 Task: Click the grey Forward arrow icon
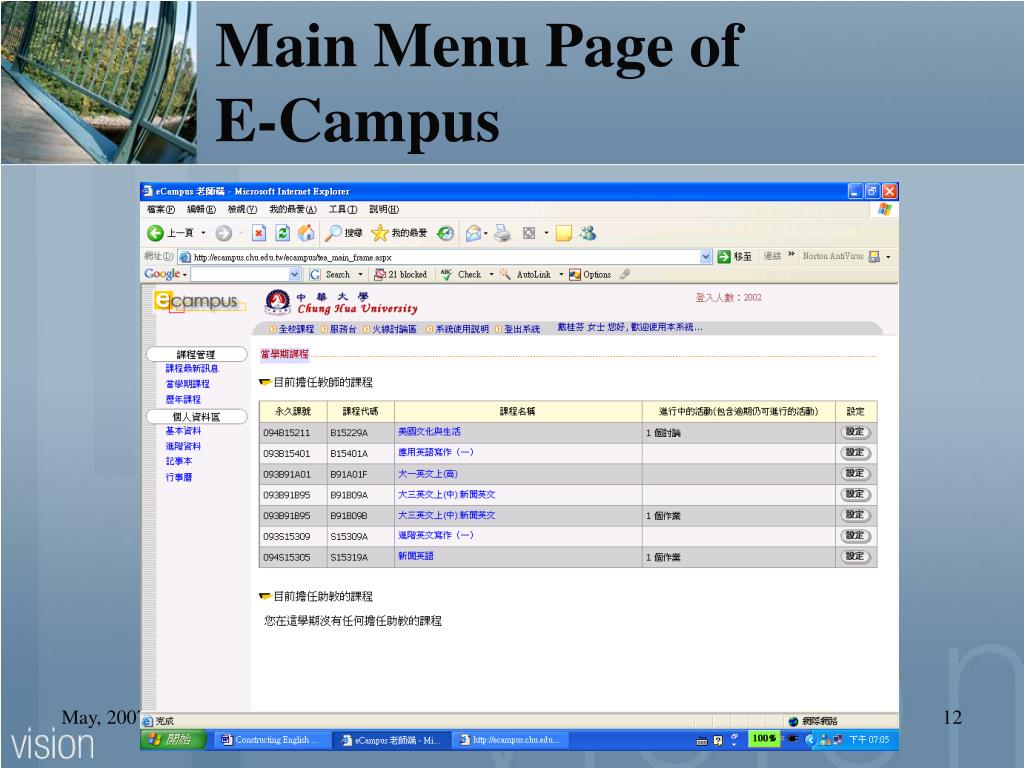click(x=223, y=233)
